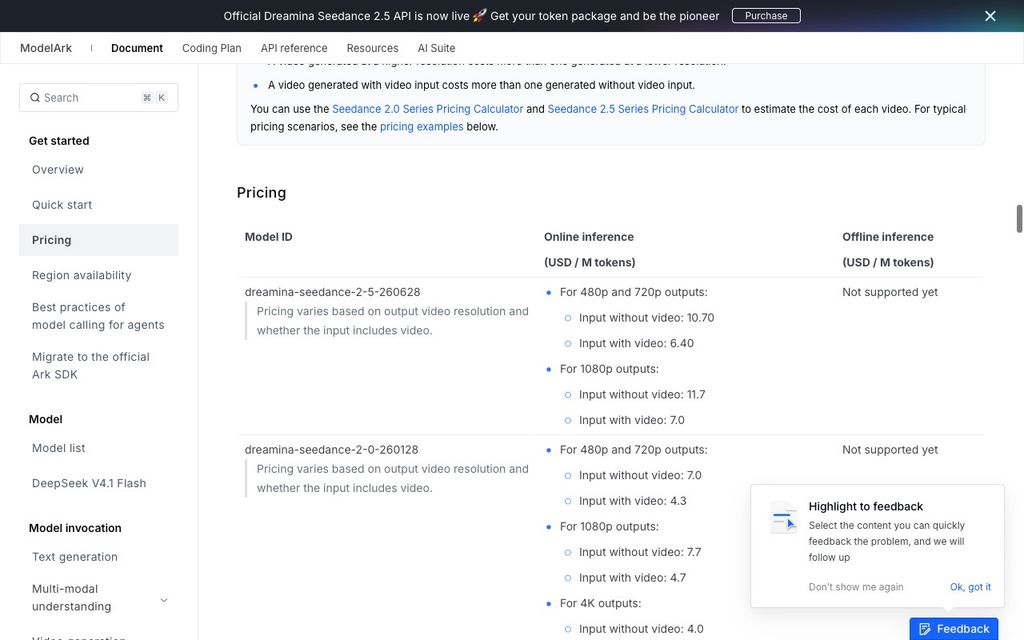Open the AI Suite tab

[436, 48]
